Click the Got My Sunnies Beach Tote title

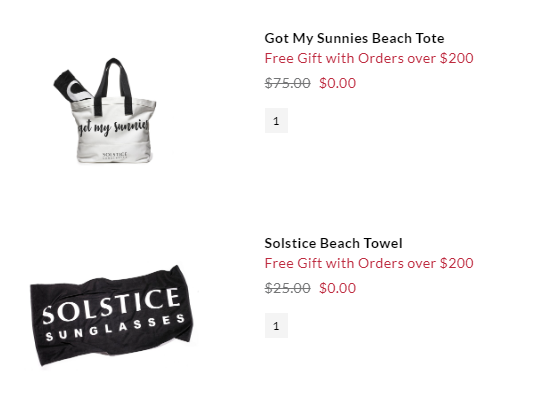click(x=354, y=38)
